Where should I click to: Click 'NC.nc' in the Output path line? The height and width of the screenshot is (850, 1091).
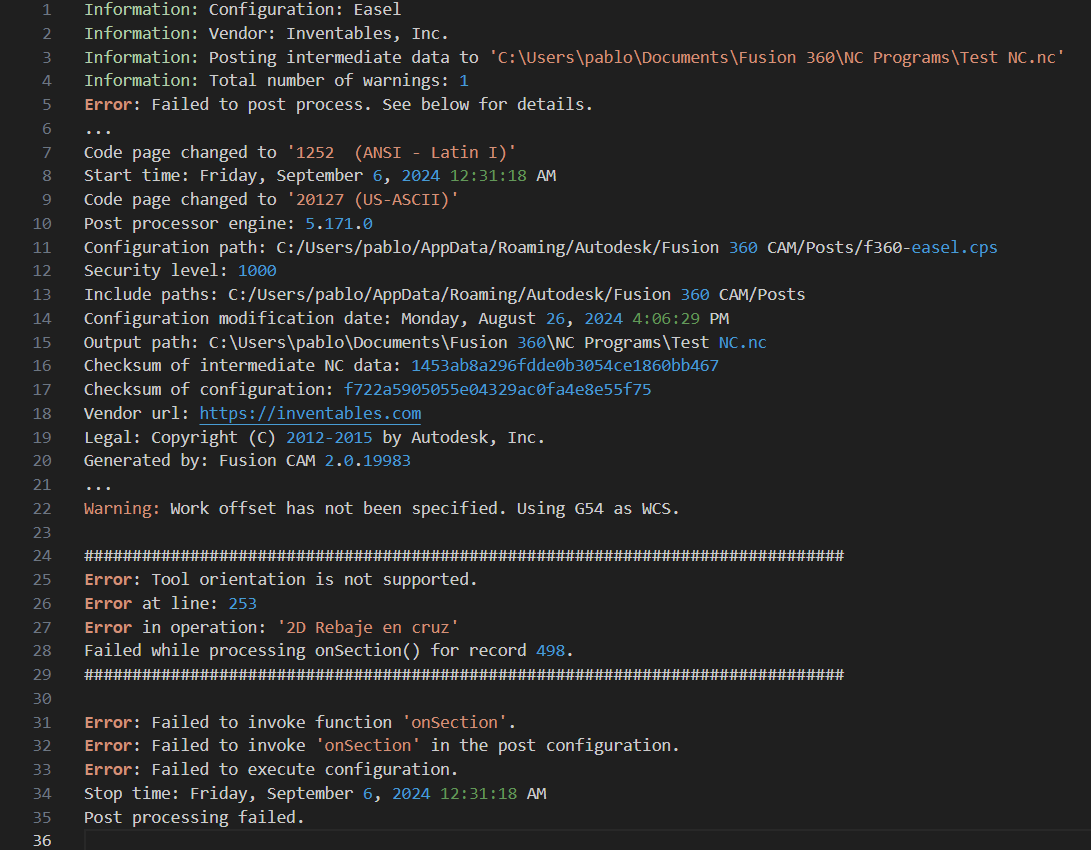pos(742,342)
